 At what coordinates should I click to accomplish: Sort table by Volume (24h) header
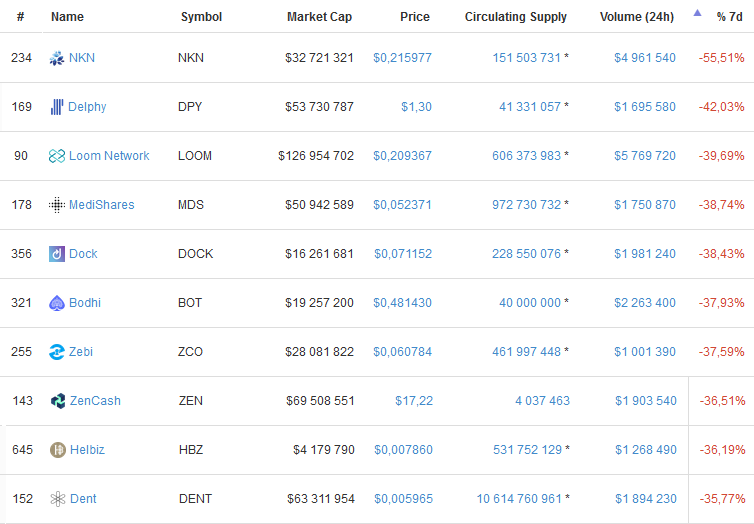[637, 17]
